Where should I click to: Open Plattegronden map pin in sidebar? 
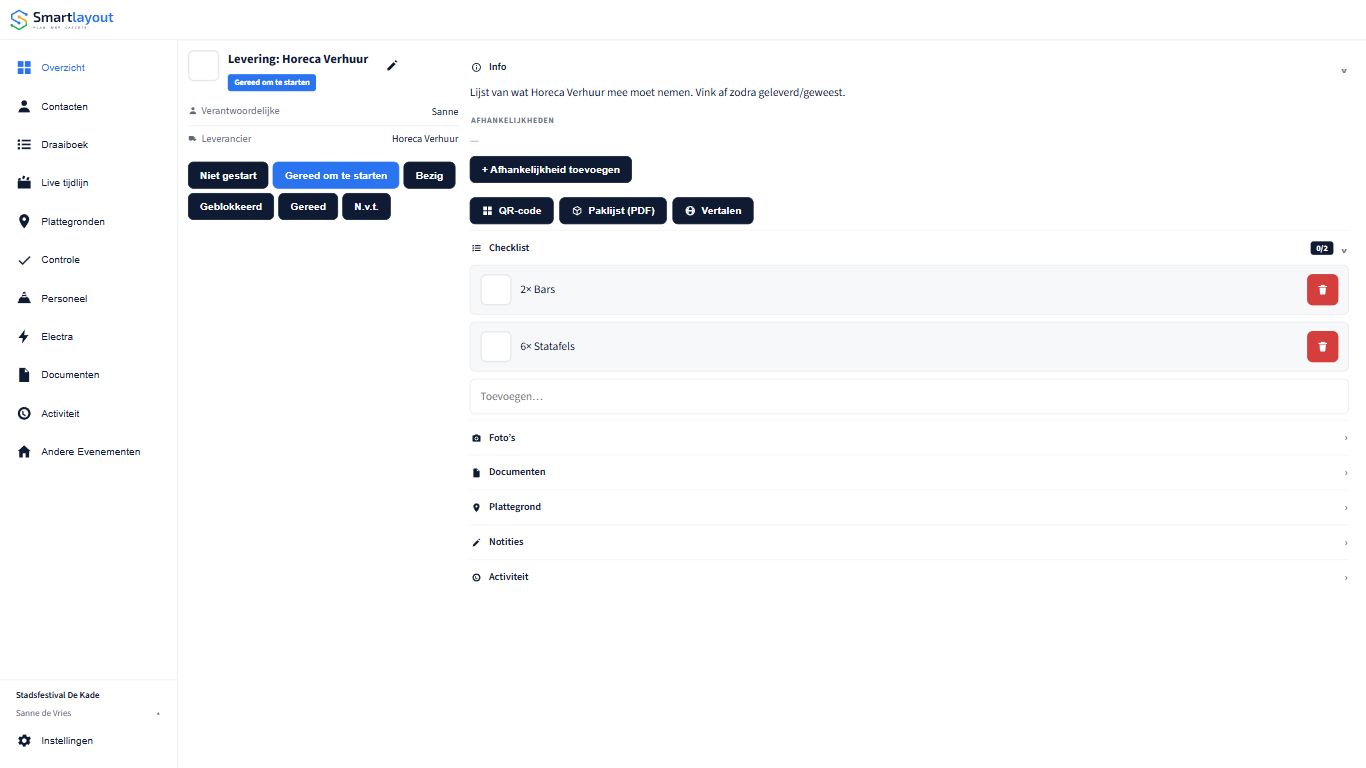tap(24, 222)
